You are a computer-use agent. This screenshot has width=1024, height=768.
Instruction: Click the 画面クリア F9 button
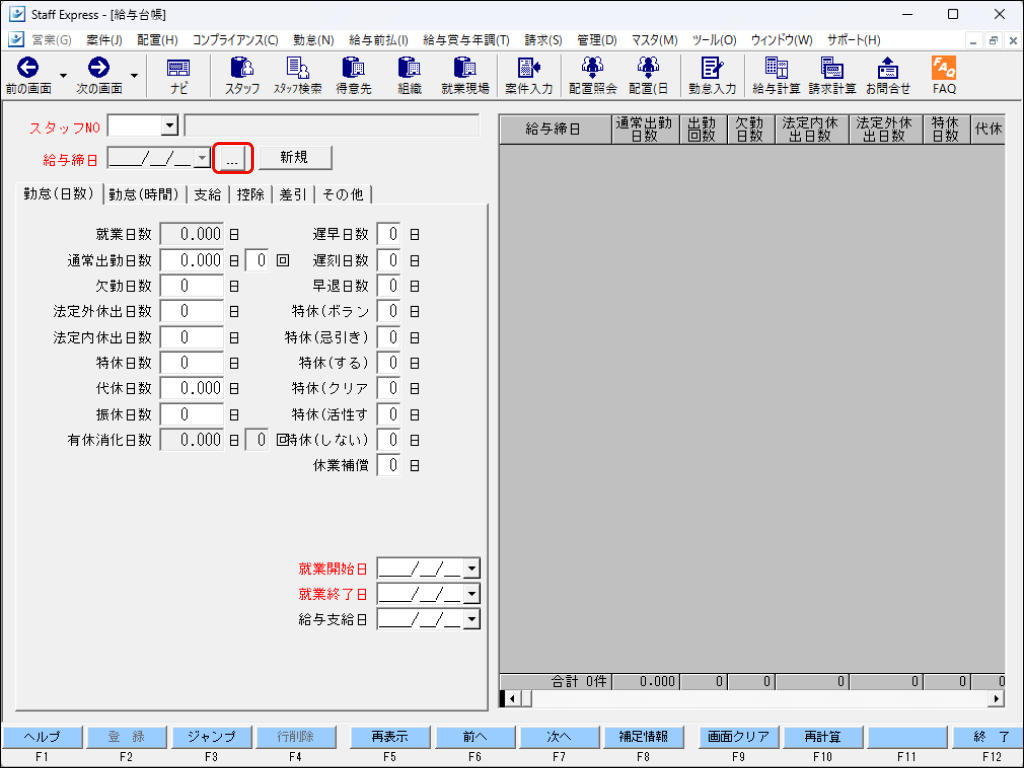(739, 737)
